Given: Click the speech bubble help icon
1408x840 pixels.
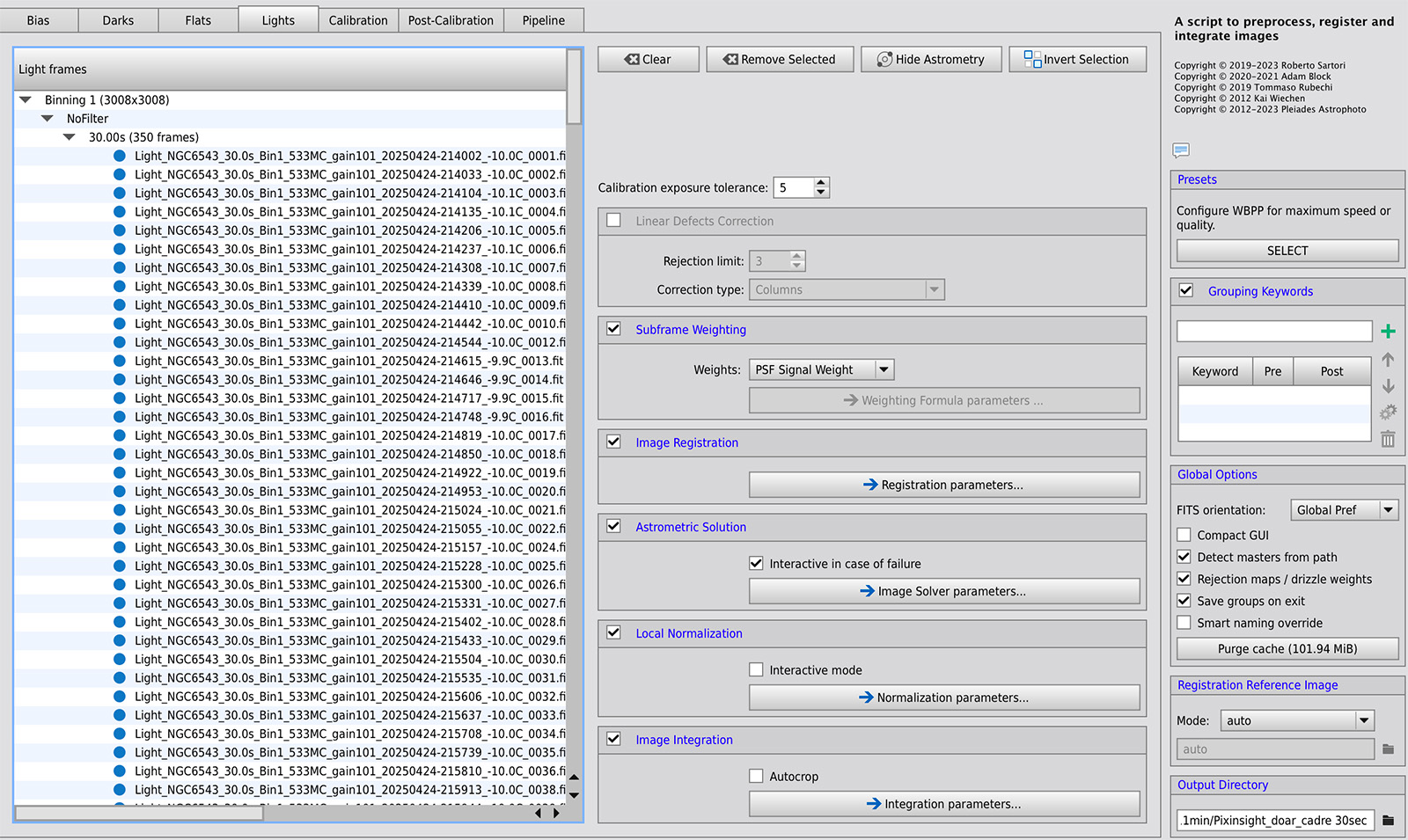Looking at the screenshot, I should coord(1181,150).
